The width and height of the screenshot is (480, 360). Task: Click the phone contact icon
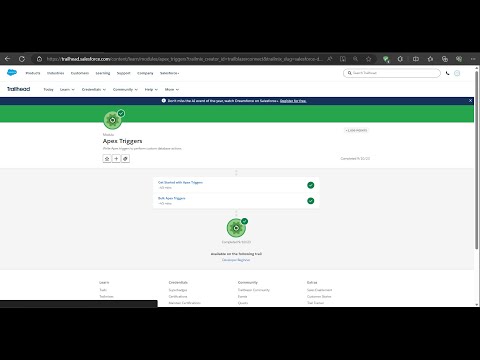coord(447,73)
